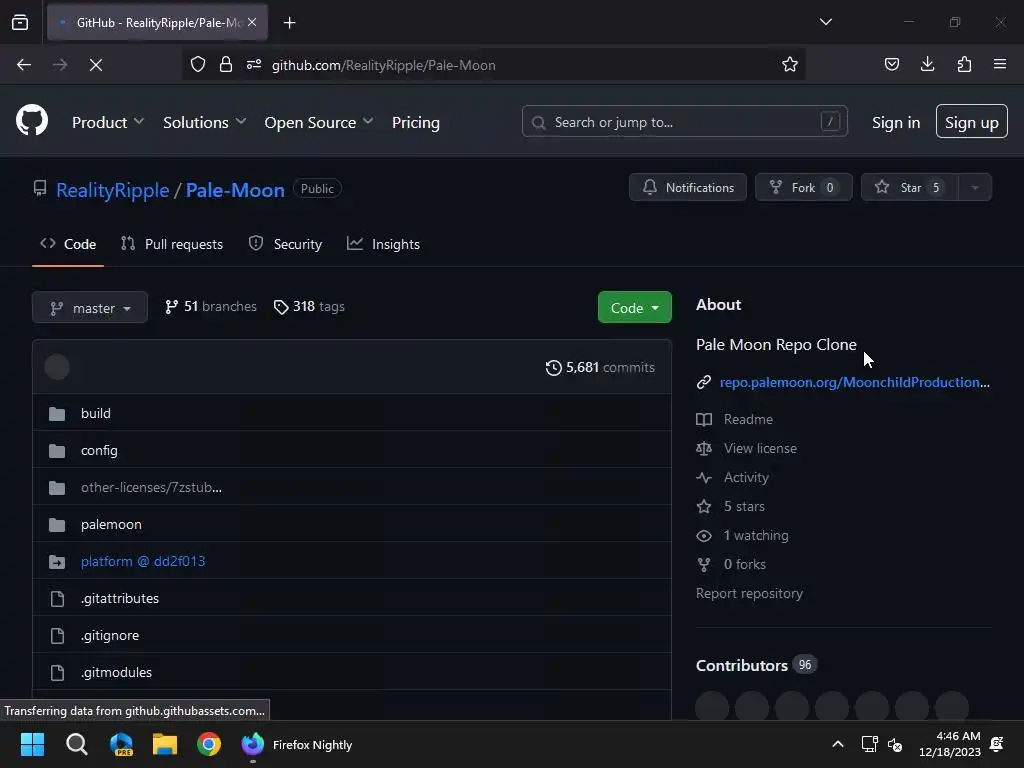Launch File Explorer from the taskbar
Screen dimensions: 1024x768
click(x=165, y=744)
